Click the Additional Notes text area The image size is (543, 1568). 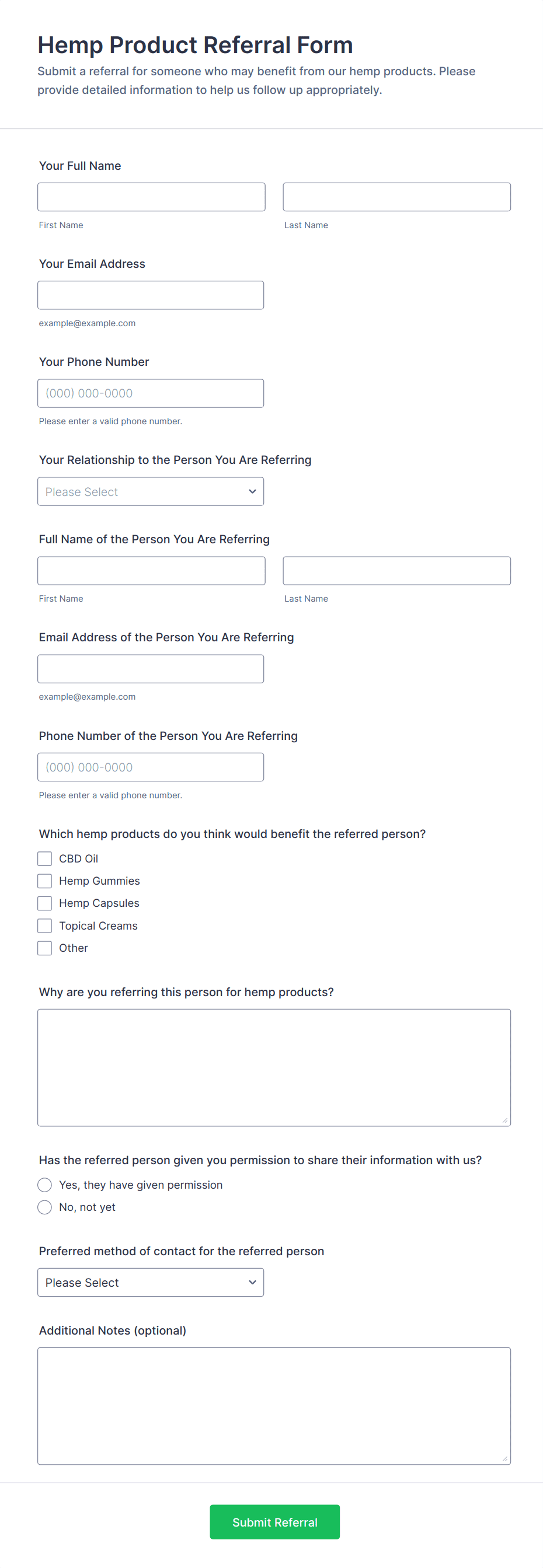(x=274, y=1405)
